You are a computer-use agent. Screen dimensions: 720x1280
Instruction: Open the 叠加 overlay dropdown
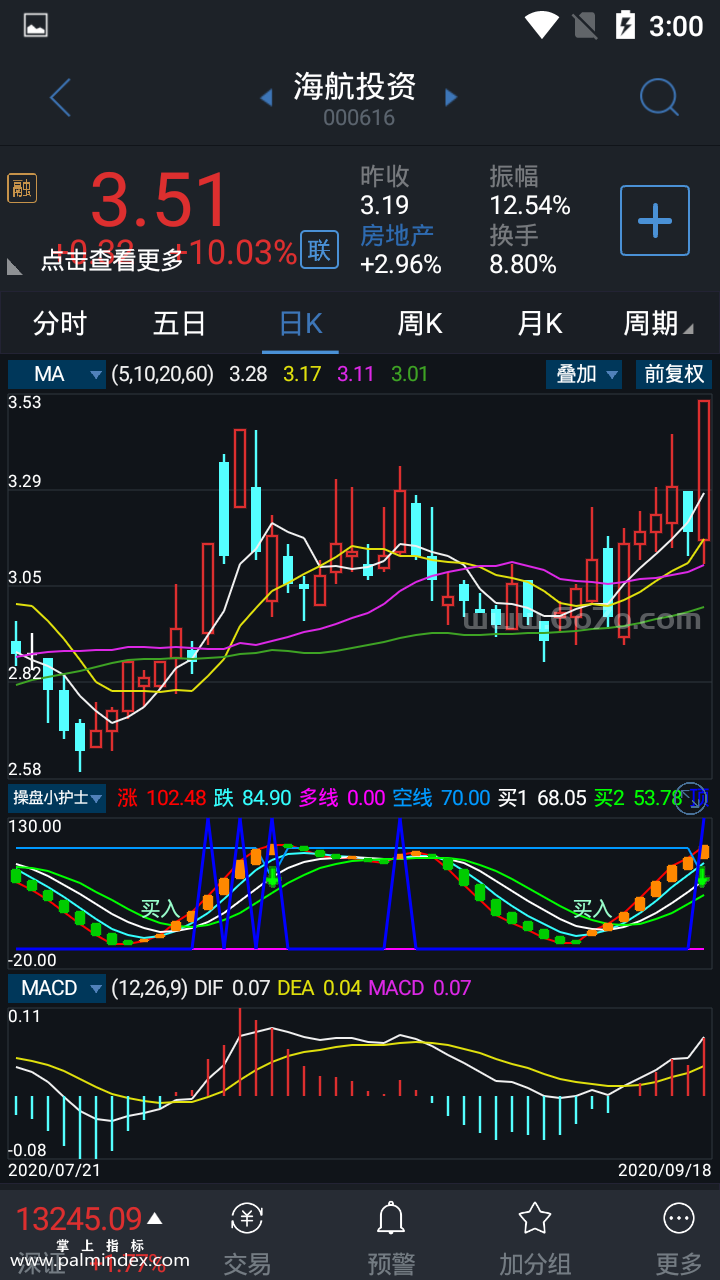click(584, 374)
